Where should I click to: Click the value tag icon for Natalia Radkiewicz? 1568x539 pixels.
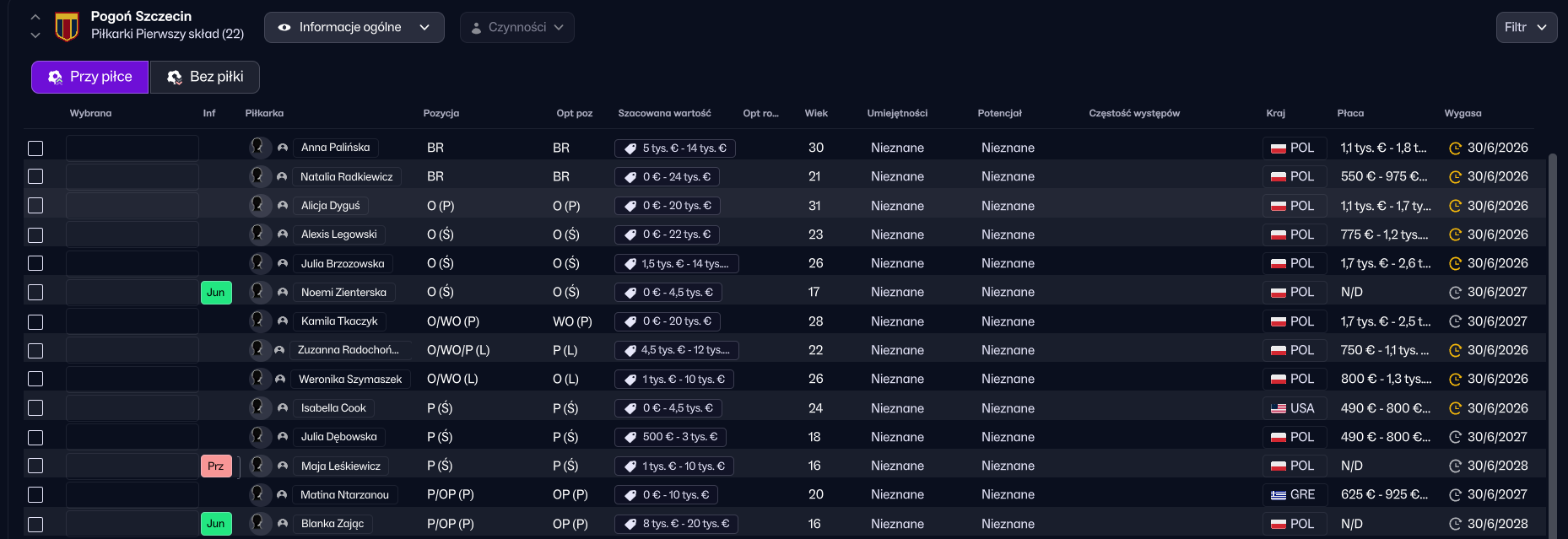coord(630,177)
